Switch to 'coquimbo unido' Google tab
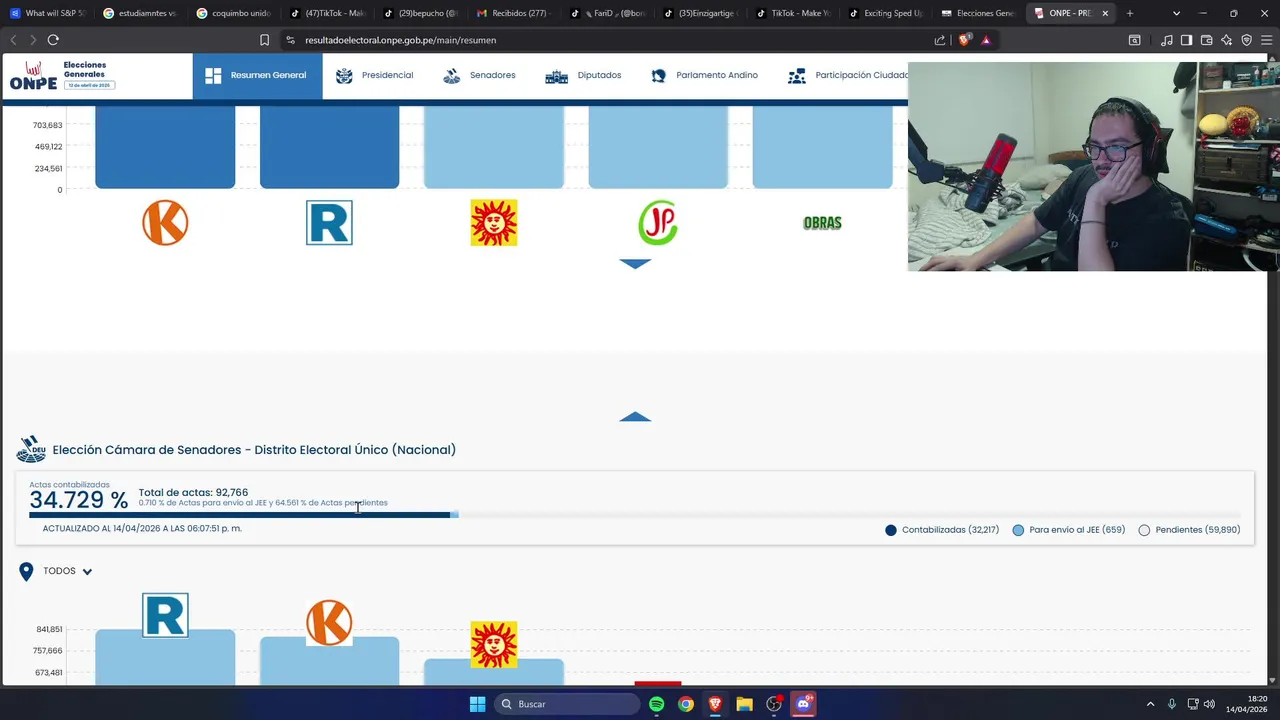The image size is (1280, 720). [x=233, y=13]
